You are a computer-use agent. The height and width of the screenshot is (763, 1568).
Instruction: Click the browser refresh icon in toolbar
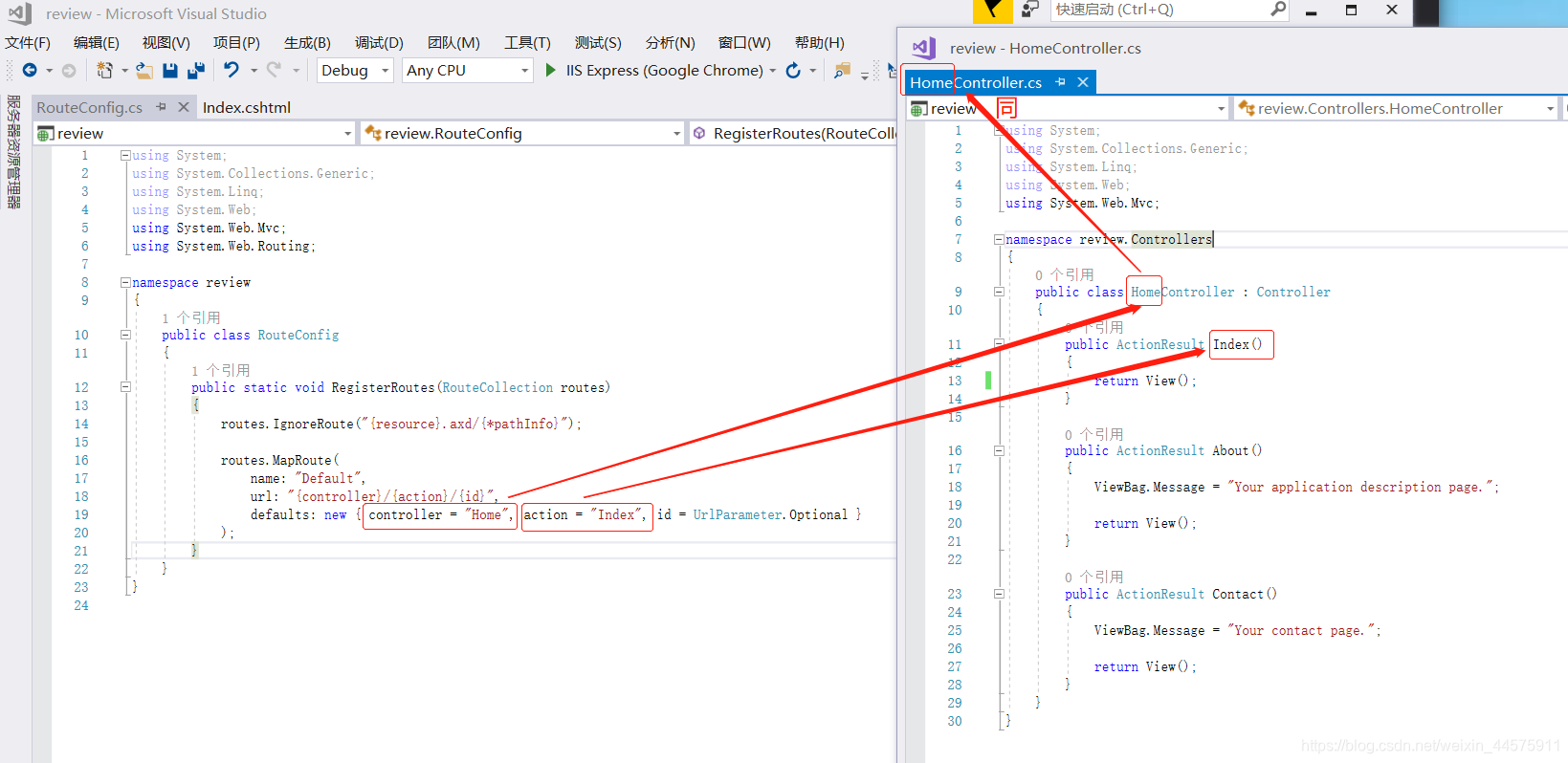pyautogui.click(x=793, y=70)
